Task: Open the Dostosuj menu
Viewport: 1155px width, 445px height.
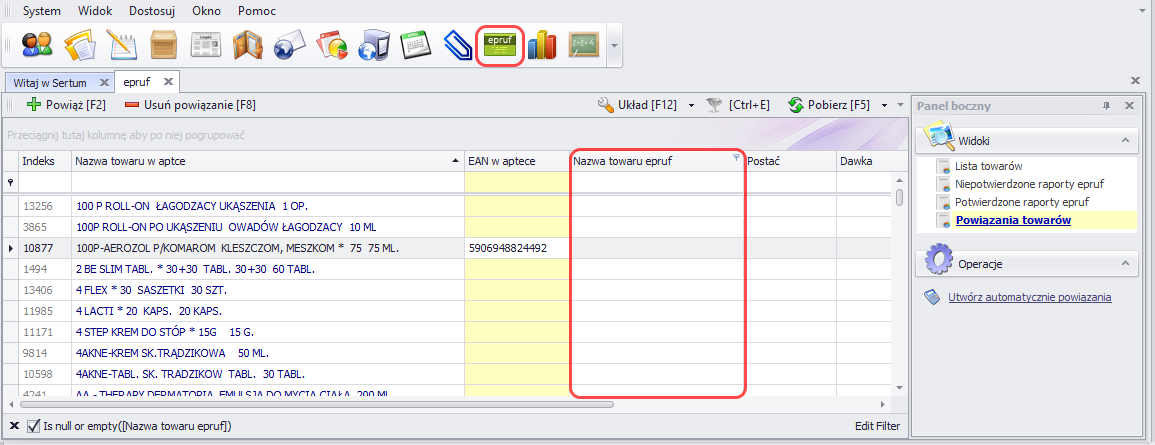Action: 153,10
